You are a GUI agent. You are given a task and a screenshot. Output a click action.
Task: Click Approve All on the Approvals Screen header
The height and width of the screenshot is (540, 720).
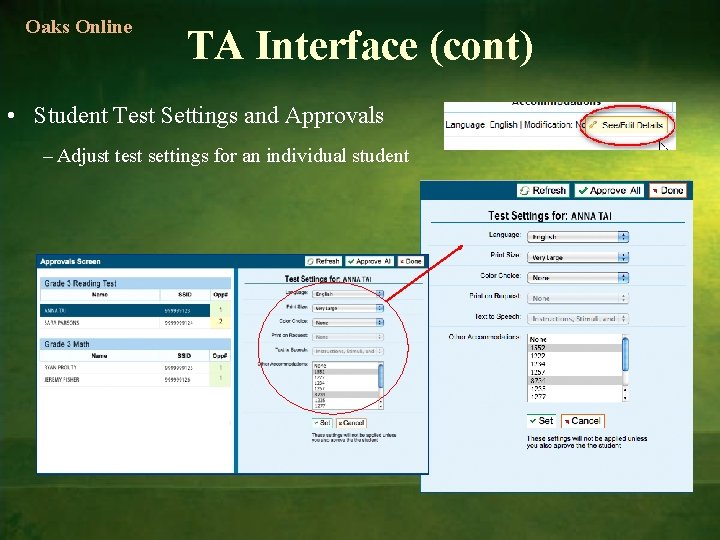pos(369,261)
